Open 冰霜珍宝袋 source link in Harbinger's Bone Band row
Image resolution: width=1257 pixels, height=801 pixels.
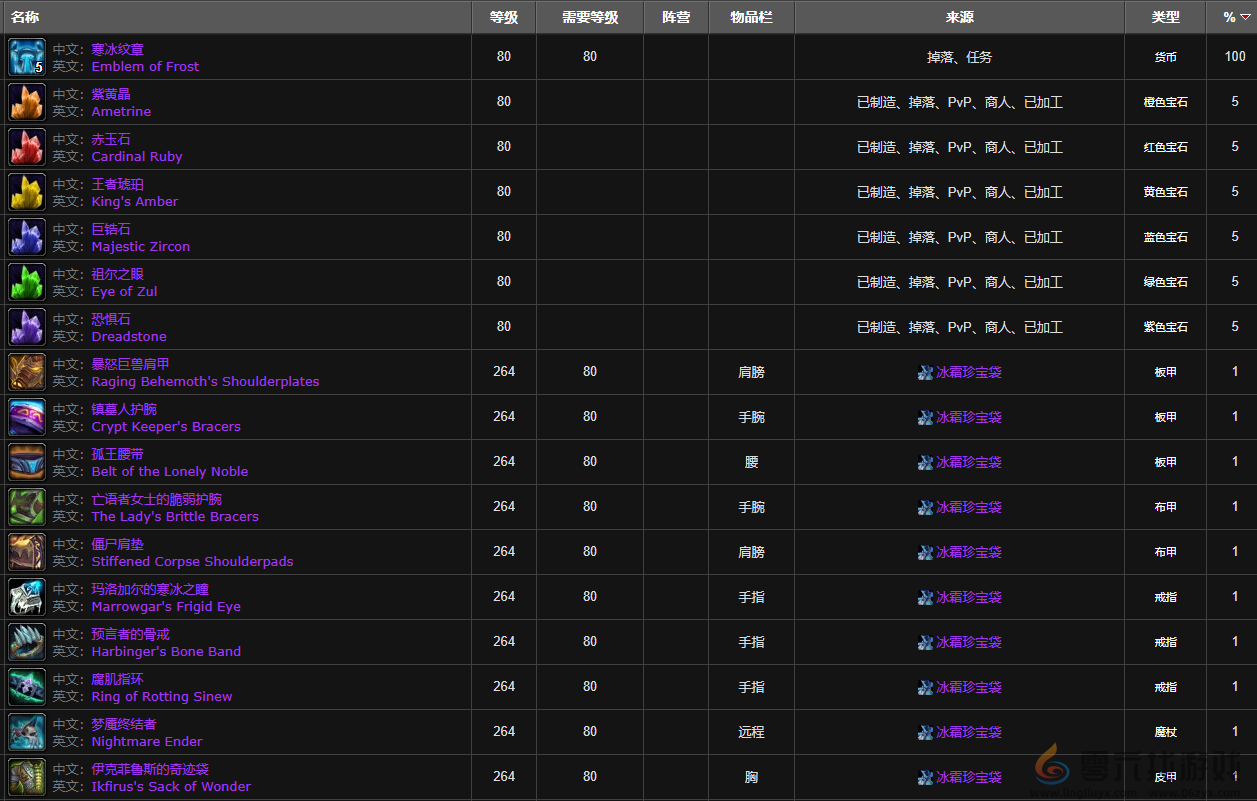click(x=968, y=642)
